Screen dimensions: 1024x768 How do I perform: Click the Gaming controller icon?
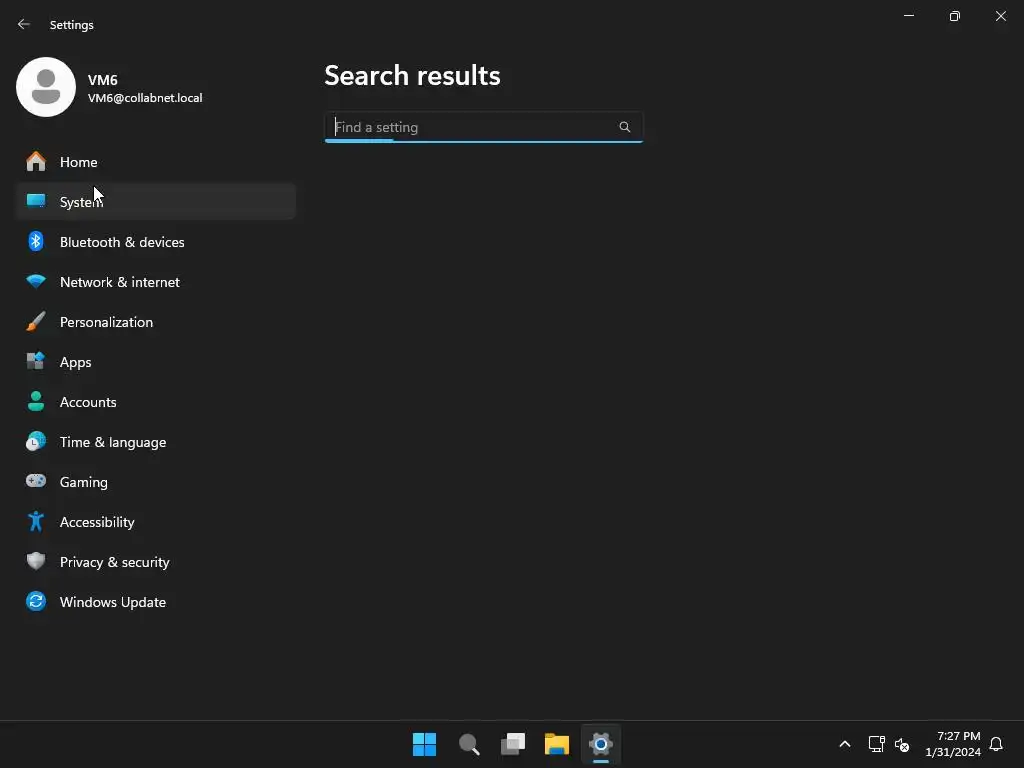point(36,481)
